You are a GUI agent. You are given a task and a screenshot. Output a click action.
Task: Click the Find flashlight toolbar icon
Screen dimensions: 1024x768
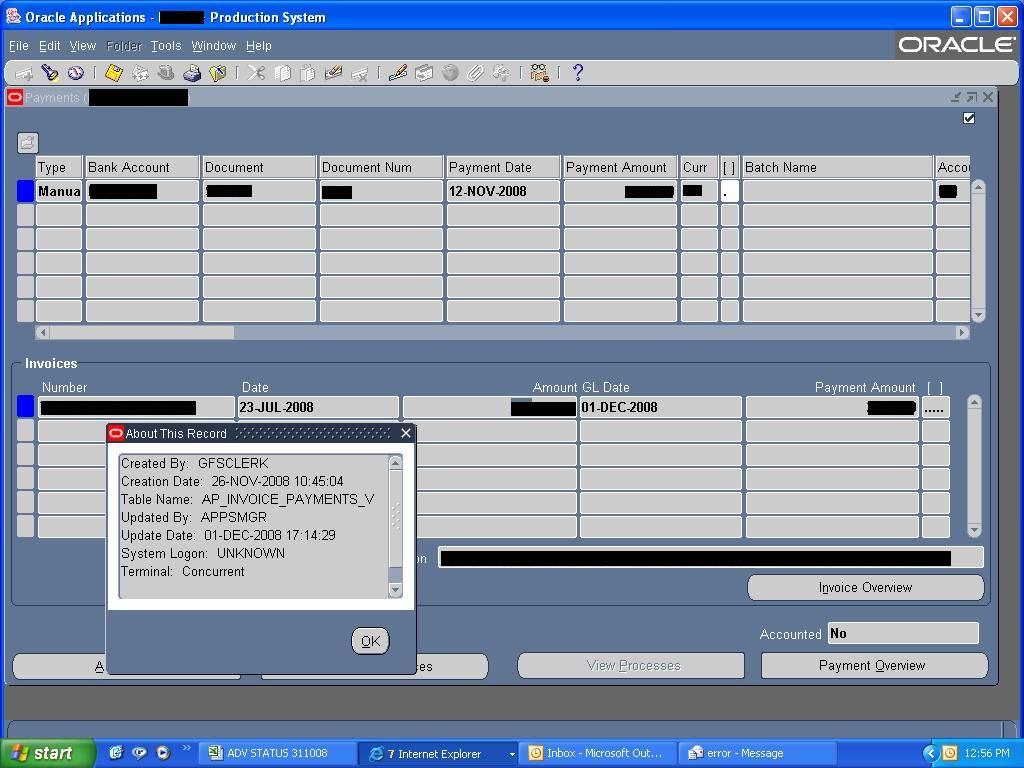49,73
